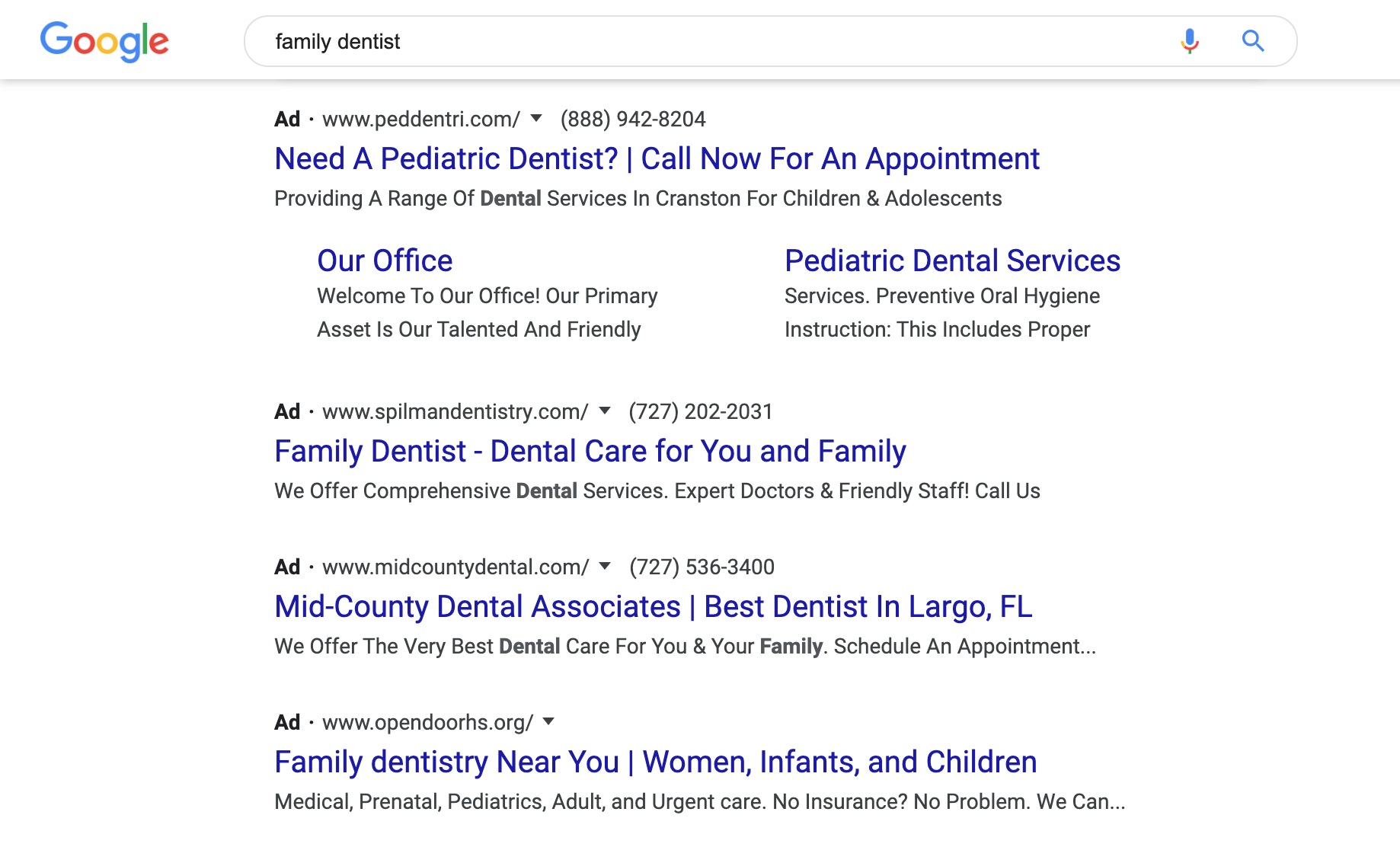Expand dropdown arrow next to www.opendoorhs.org
The height and width of the screenshot is (847, 1400).
548,721
